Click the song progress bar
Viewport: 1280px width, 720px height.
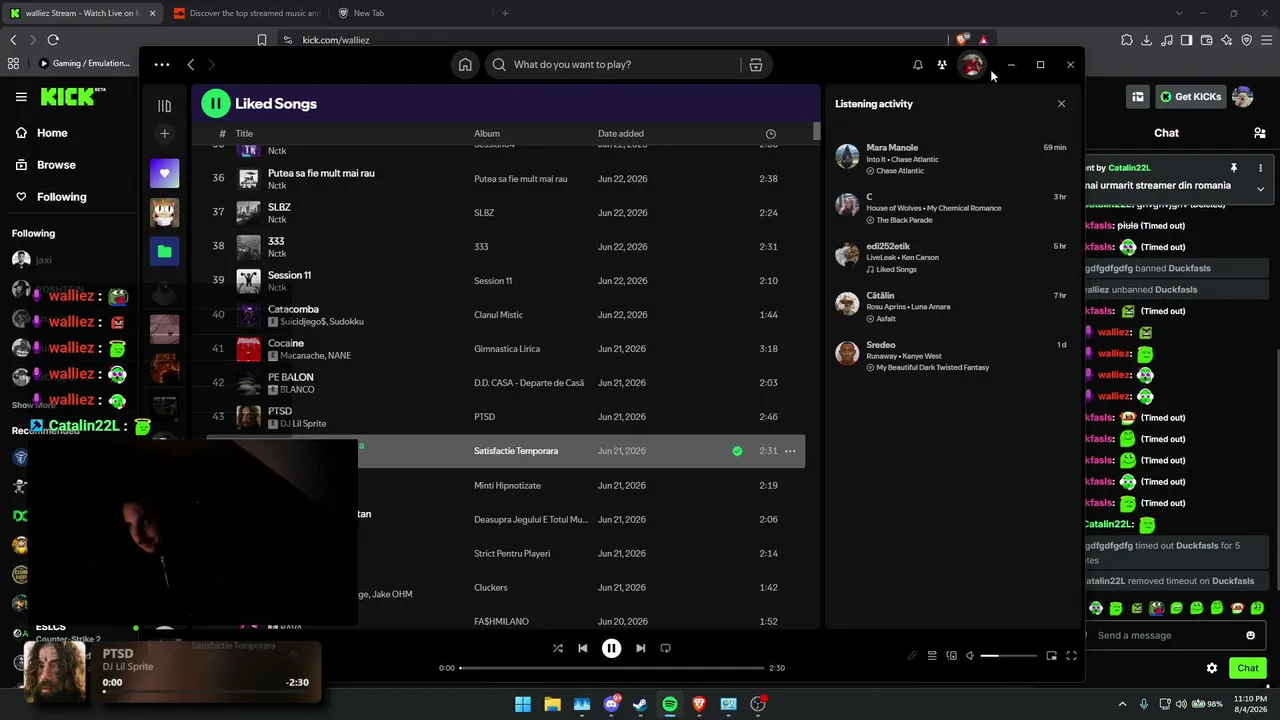point(612,668)
